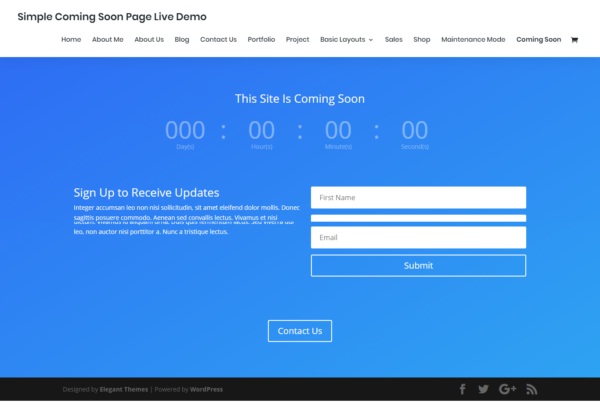This screenshot has height=417, width=600.
Task: Submit the signup form
Action: [x=418, y=266]
